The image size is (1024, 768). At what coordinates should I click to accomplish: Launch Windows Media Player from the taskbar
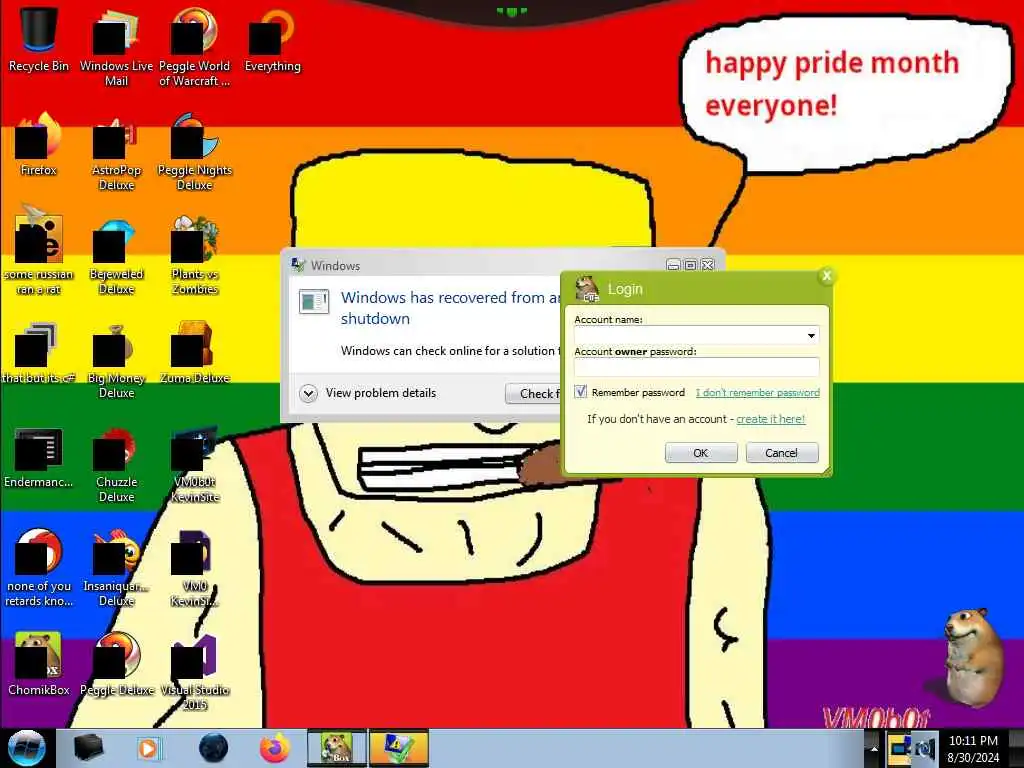point(148,748)
